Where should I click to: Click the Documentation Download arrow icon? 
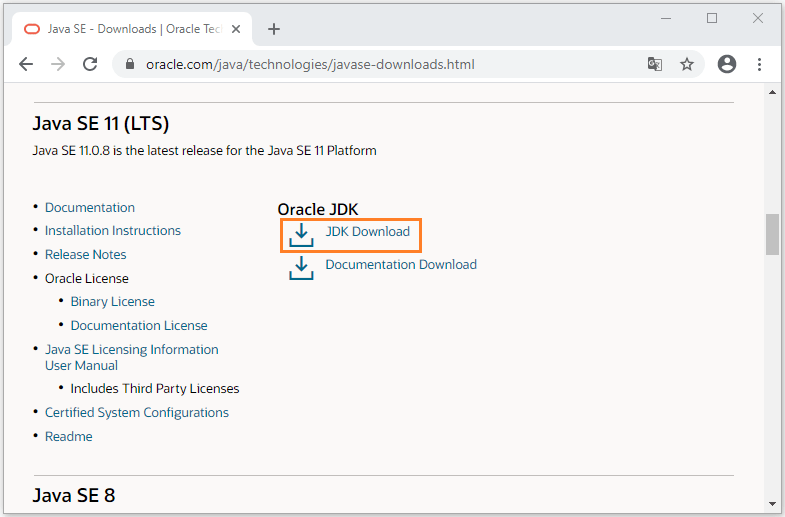300,267
